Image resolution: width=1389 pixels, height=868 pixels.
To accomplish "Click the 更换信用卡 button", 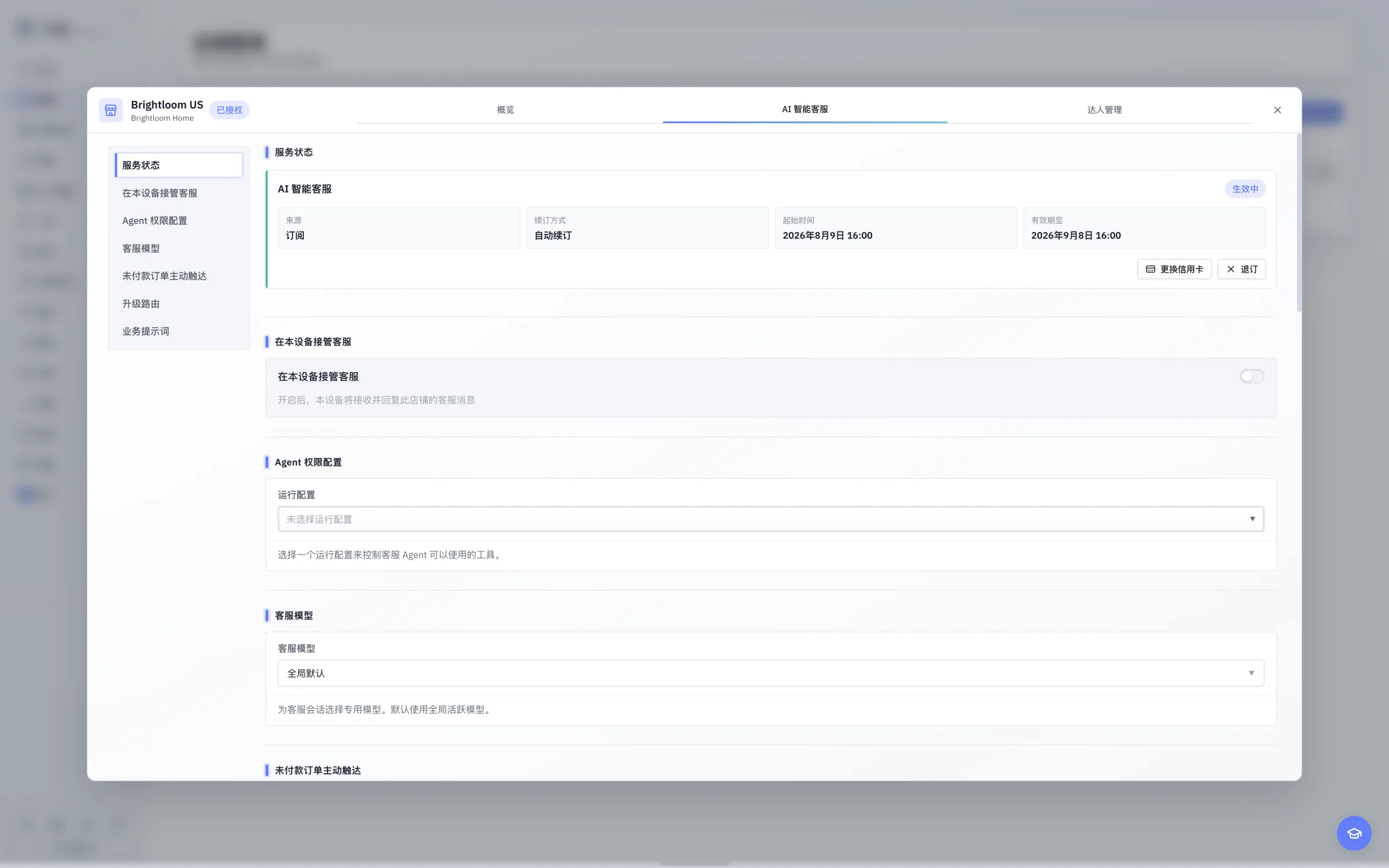I will [1174, 269].
